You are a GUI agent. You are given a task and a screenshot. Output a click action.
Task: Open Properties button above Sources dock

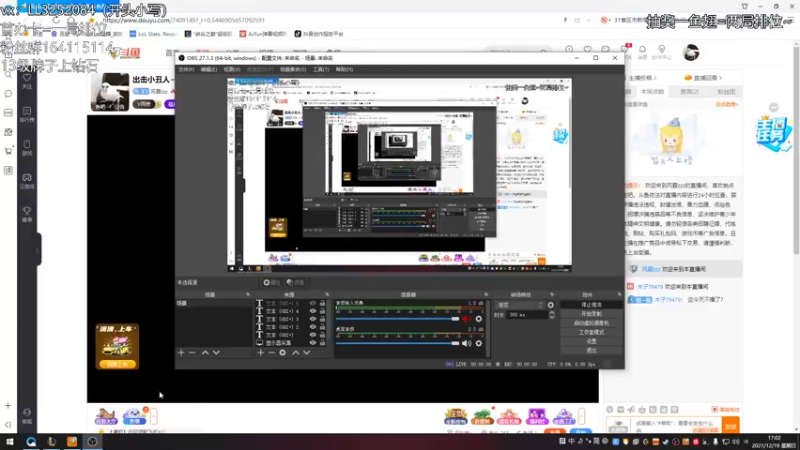pos(272,282)
